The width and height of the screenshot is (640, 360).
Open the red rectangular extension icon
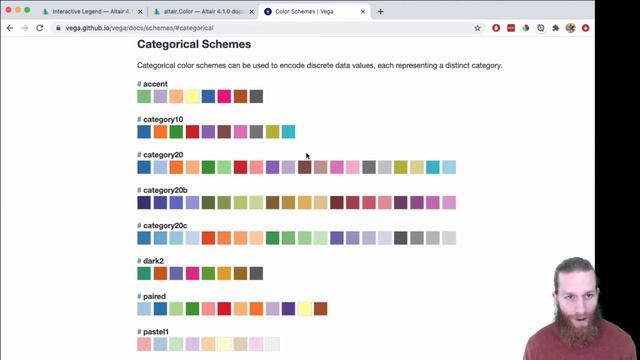click(x=511, y=28)
